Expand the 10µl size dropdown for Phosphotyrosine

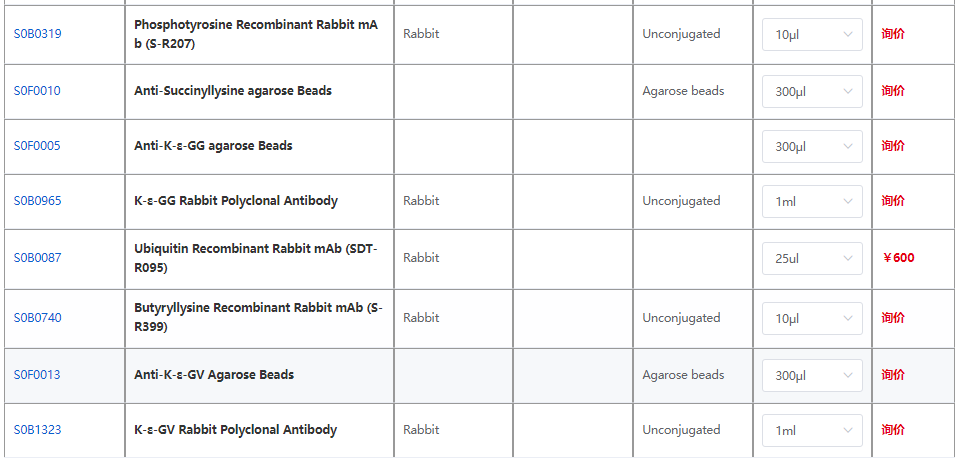point(812,35)
